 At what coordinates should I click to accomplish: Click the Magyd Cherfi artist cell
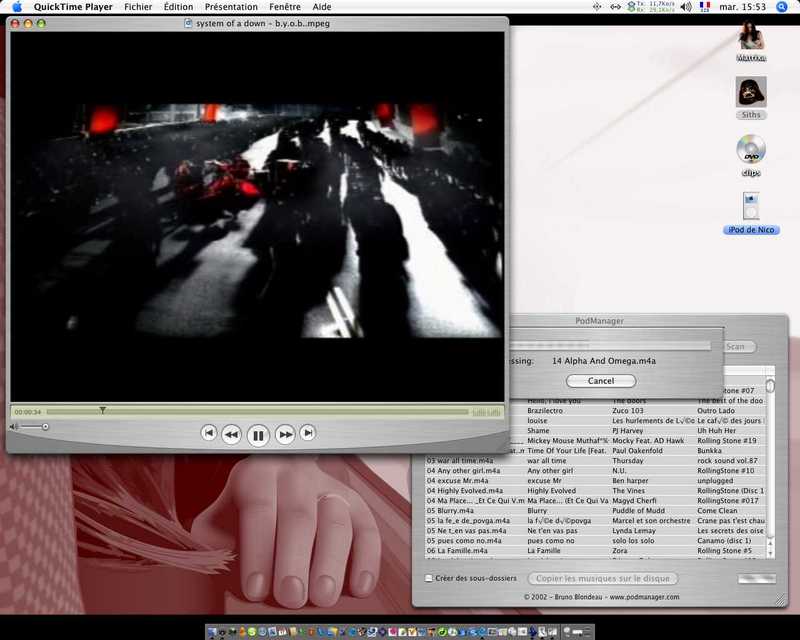click(635, 501)
